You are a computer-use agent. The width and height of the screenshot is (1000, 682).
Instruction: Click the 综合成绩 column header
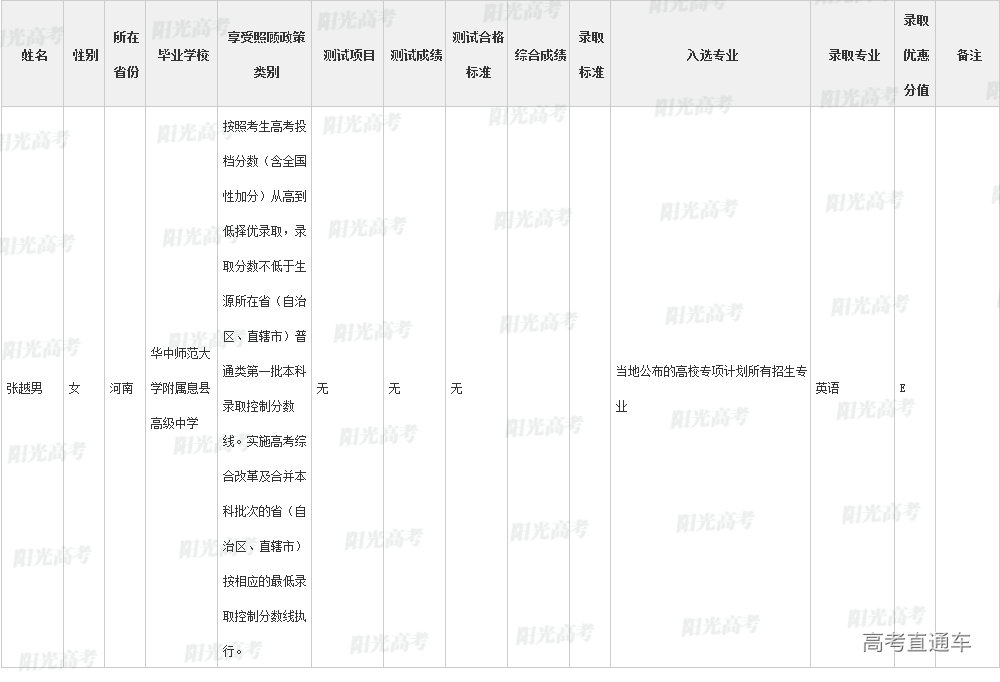point(540,55)
